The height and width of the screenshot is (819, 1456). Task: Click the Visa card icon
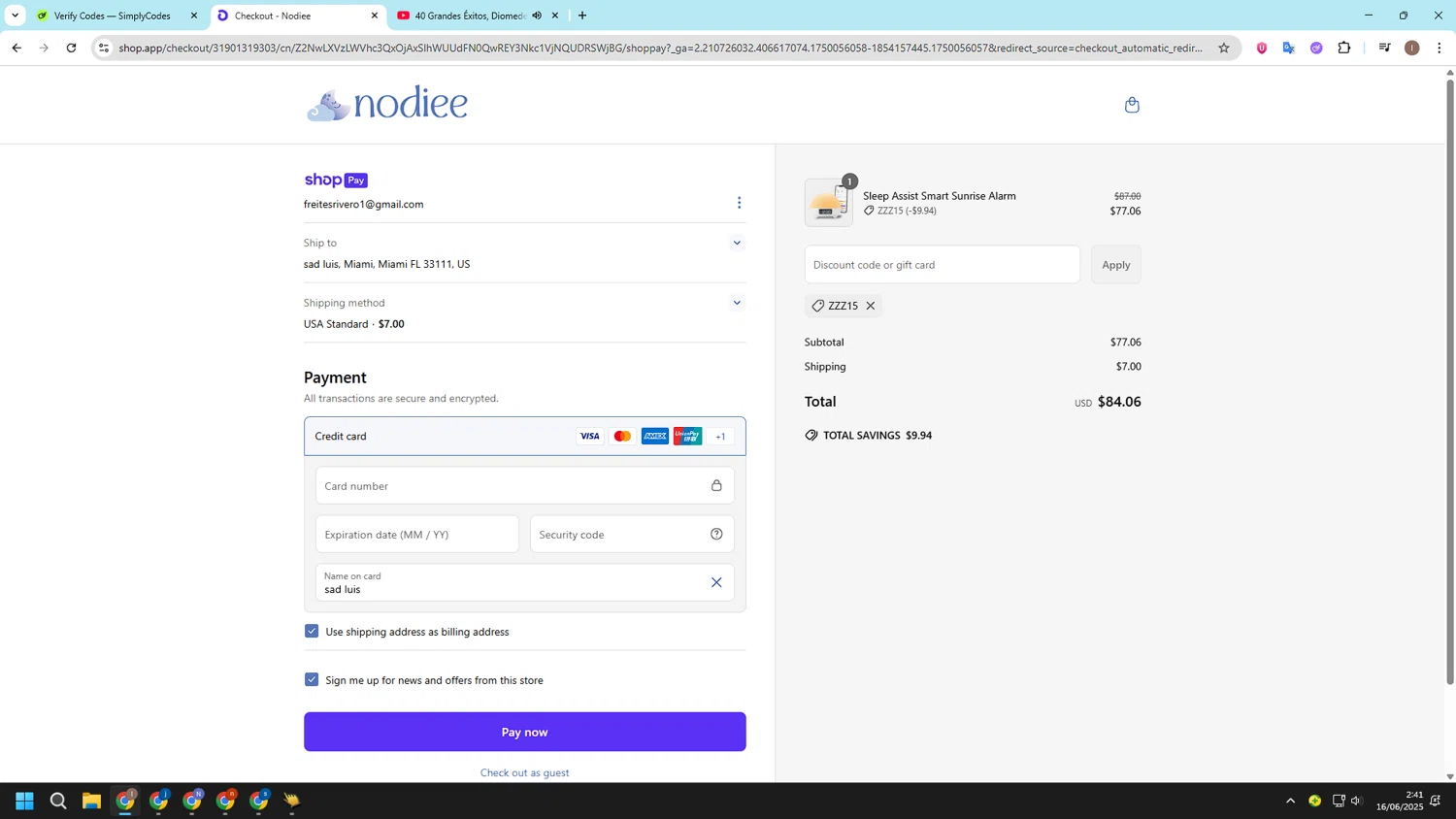589,437
